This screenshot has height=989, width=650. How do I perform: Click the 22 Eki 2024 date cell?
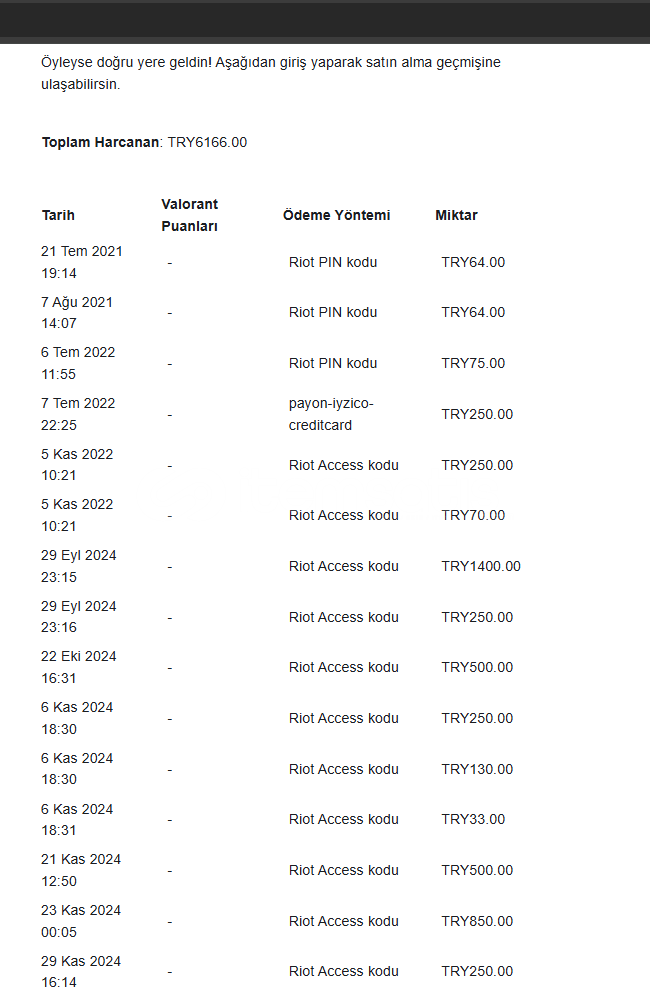(x=78, y=667)
